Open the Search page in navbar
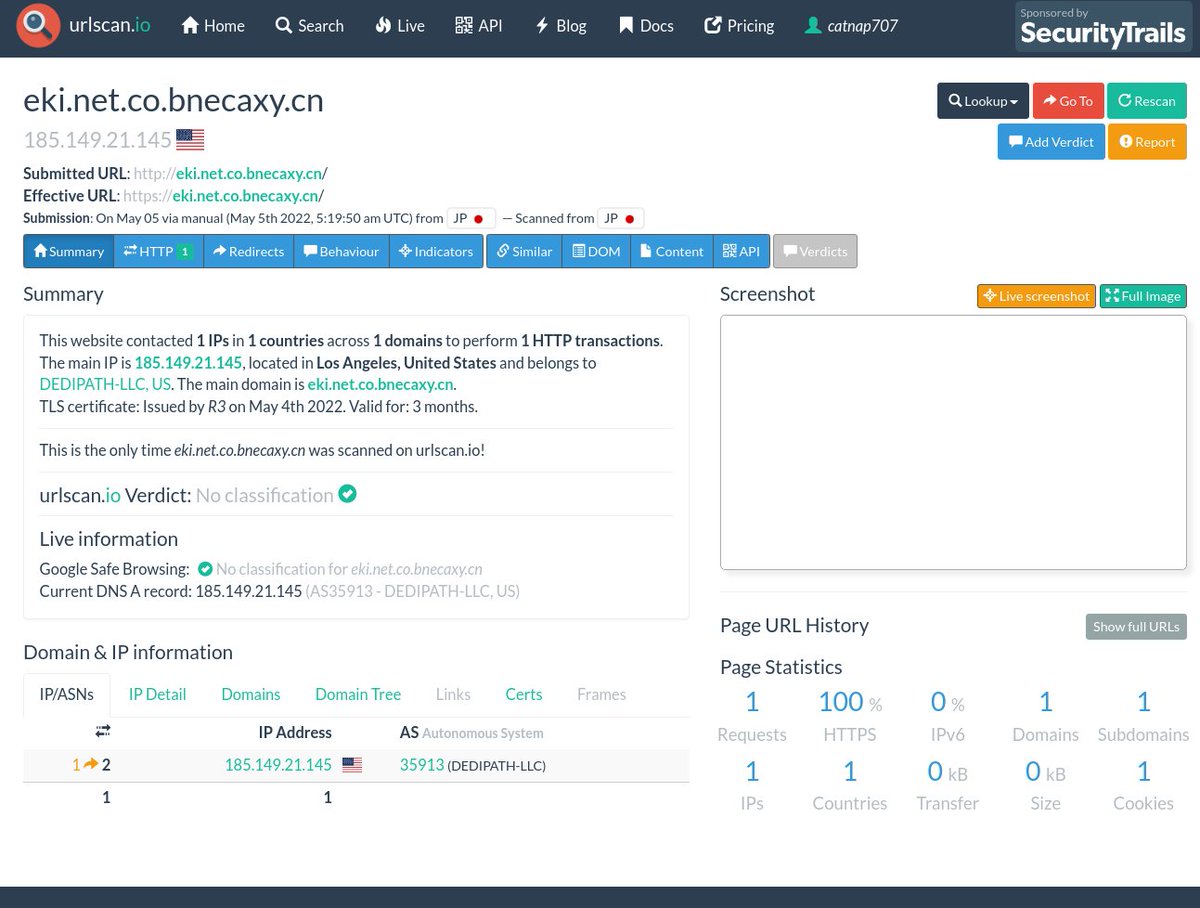This screenshot has width=1200, height=908. [x=309, y=26]
